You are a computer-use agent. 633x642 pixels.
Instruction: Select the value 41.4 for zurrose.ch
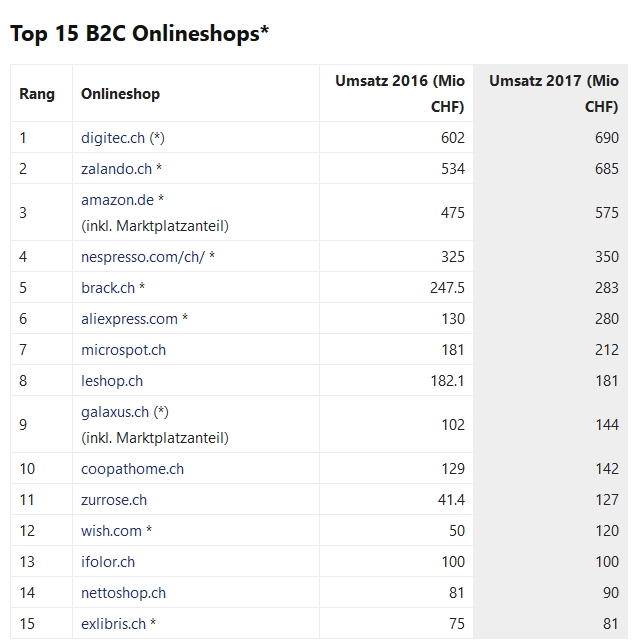pyautogui.click(x=451, y=500)
